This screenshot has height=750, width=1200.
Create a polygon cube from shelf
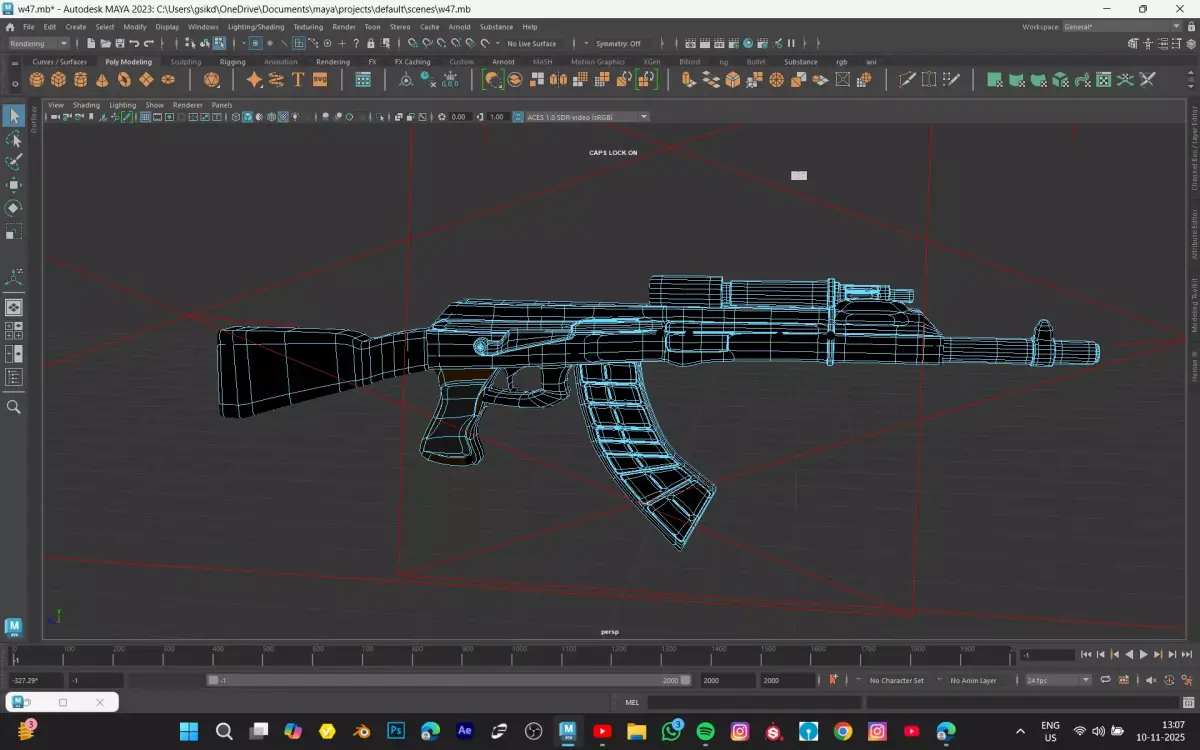tap(59, 80)
